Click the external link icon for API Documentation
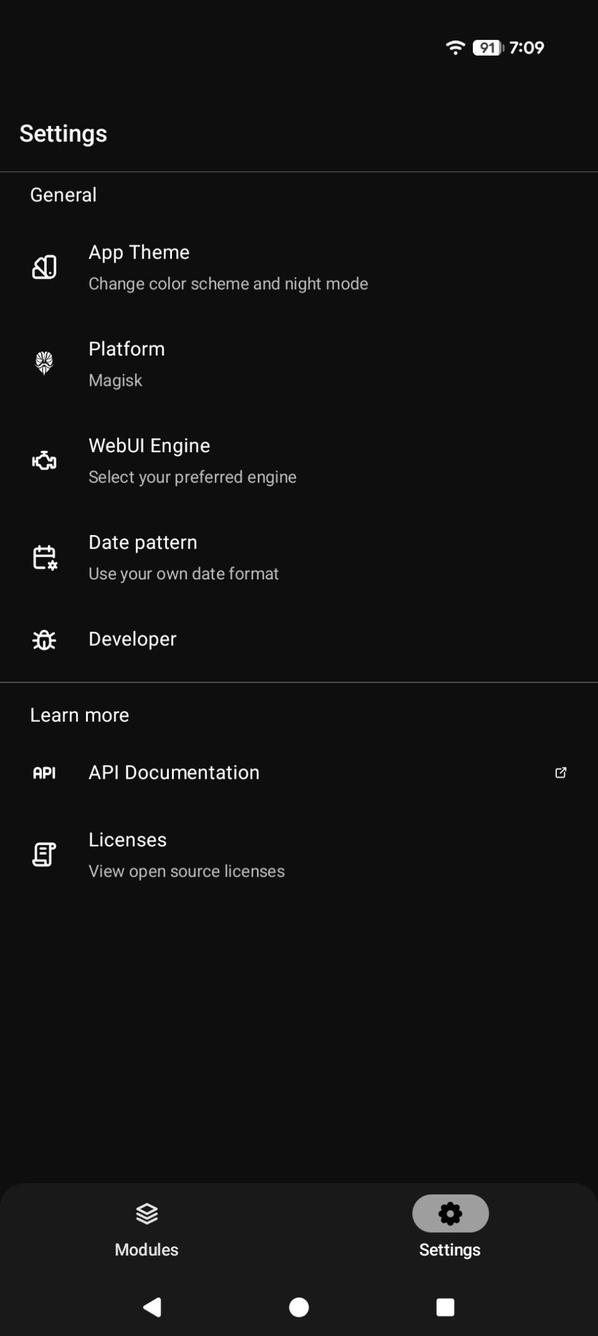The height and width of the screenshot is (1336, 598). point(561,772)
